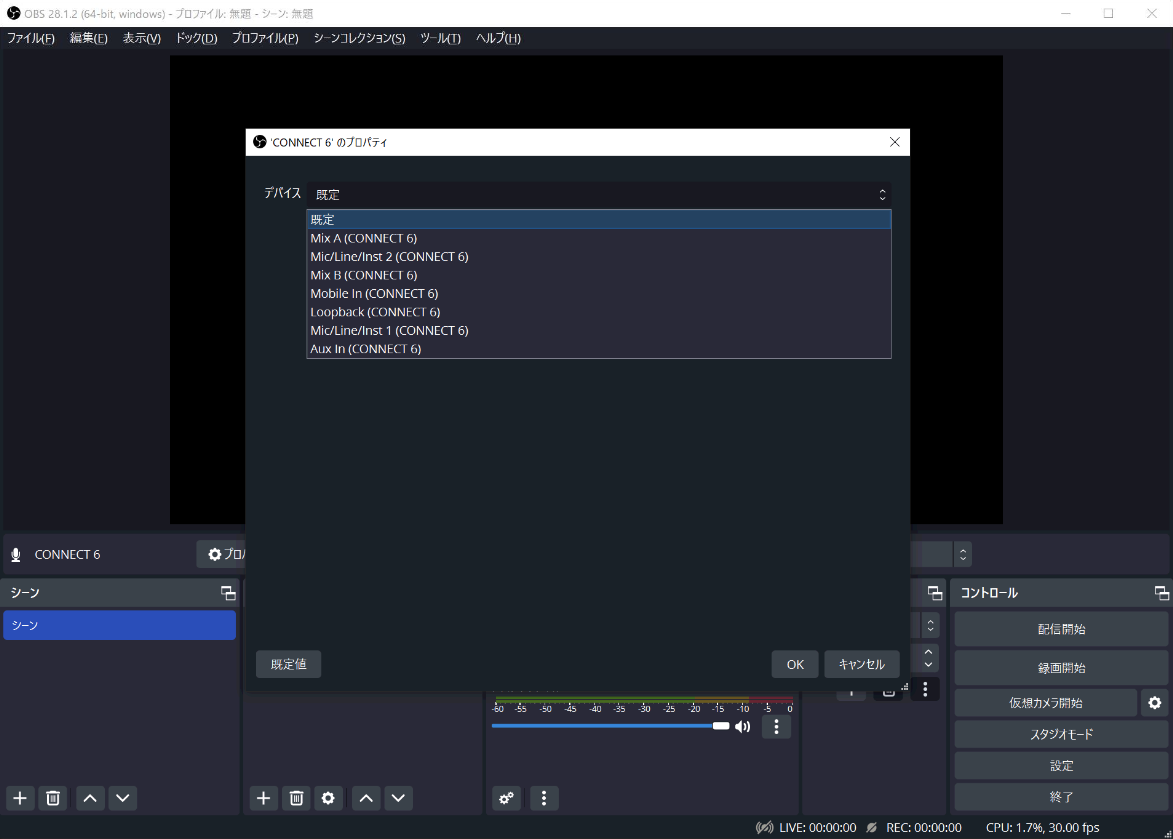Screen dimensions: 1173x839
Task: Click the REC status icon in the status bar
Action: (872, 828)
